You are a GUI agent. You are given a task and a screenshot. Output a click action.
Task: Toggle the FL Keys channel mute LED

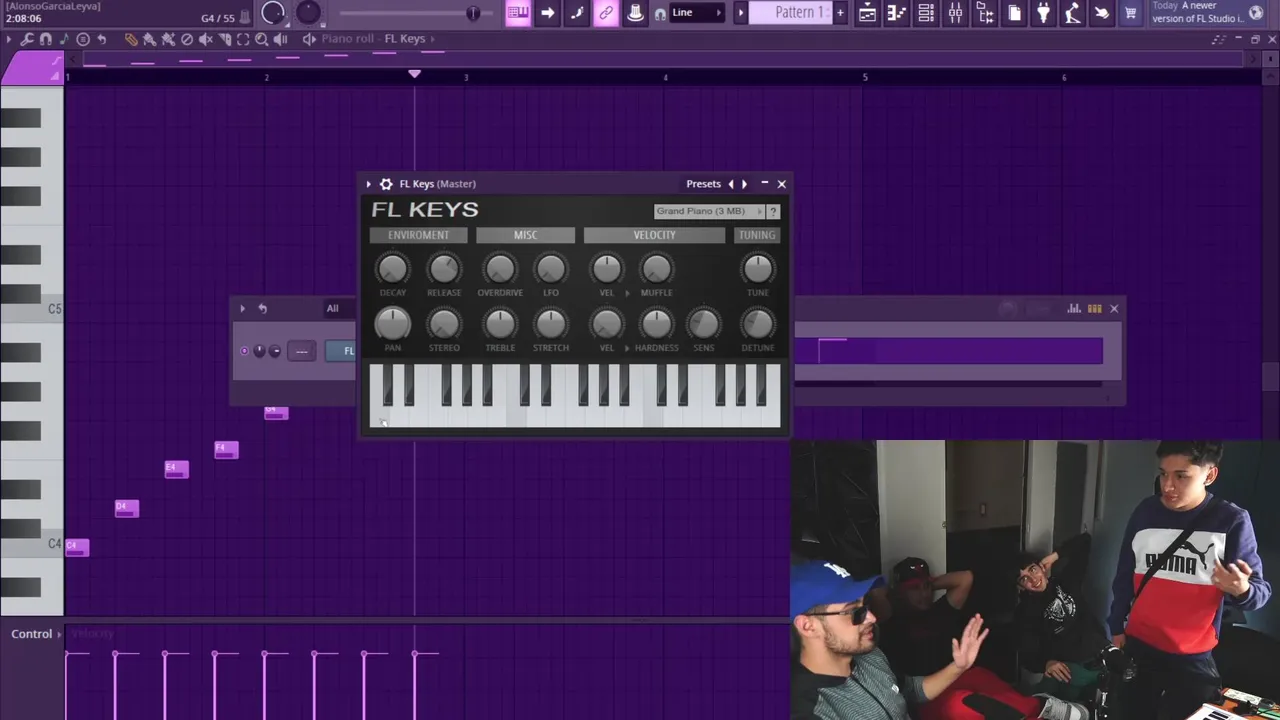(x=244, y=351)
